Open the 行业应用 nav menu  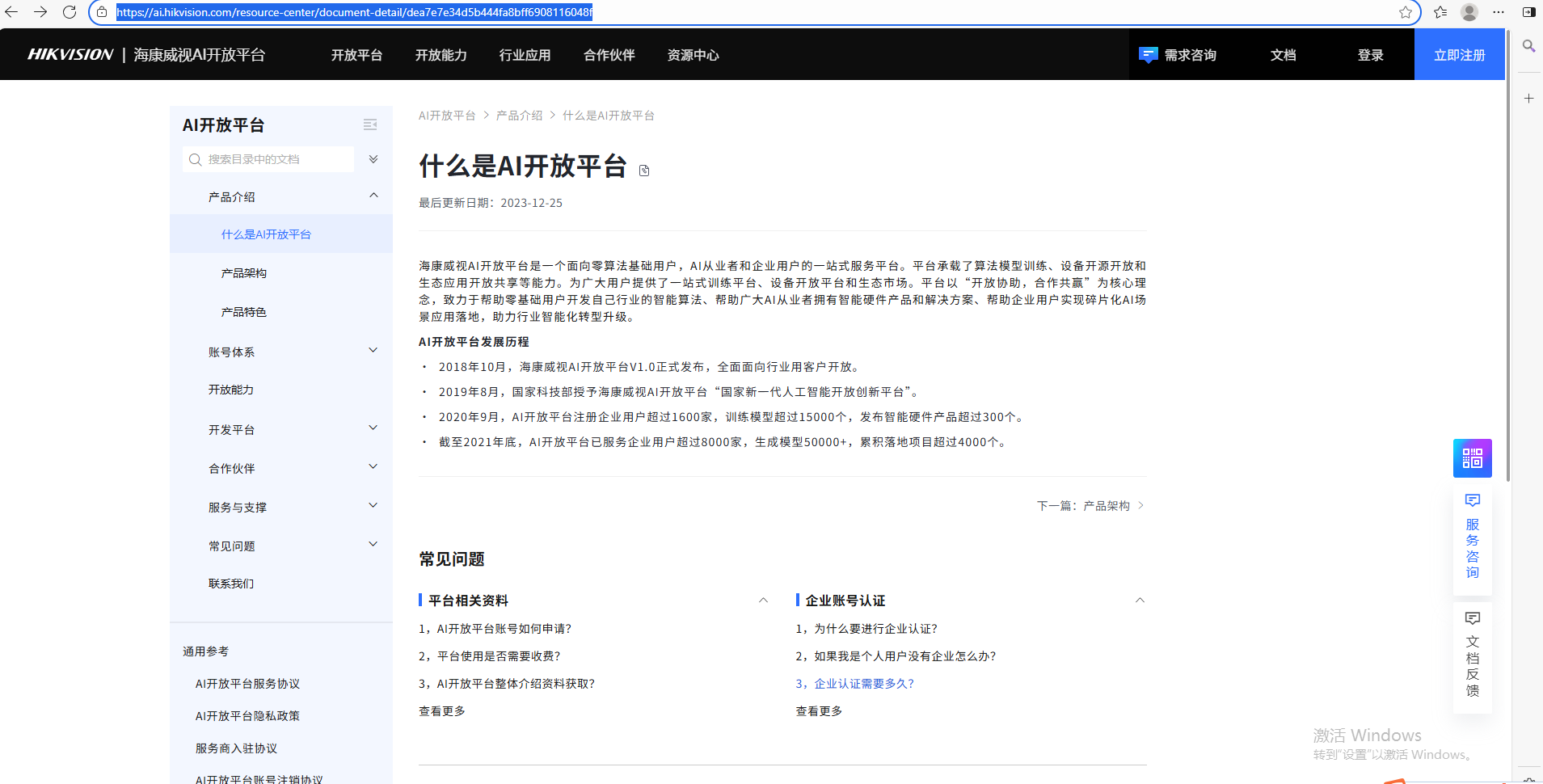pyautogui.click(x=525, y=55)
